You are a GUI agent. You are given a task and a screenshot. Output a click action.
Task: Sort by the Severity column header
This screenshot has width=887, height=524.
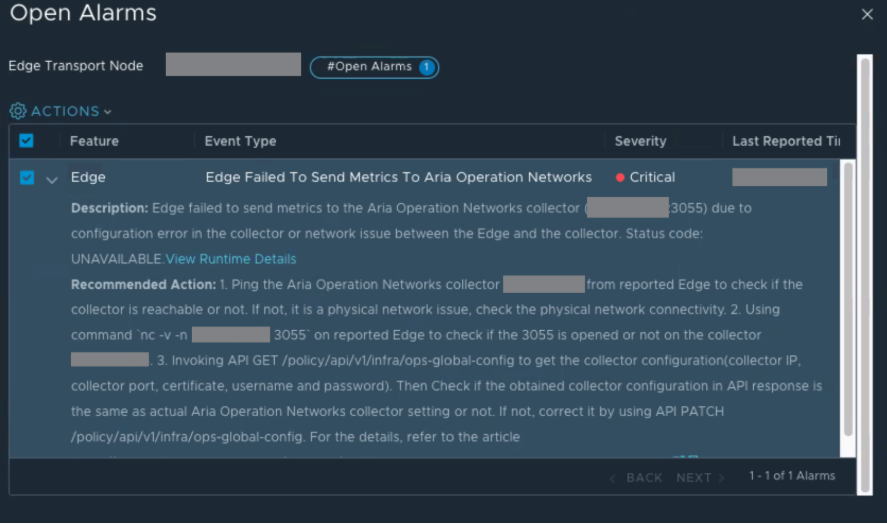[640, 141]
